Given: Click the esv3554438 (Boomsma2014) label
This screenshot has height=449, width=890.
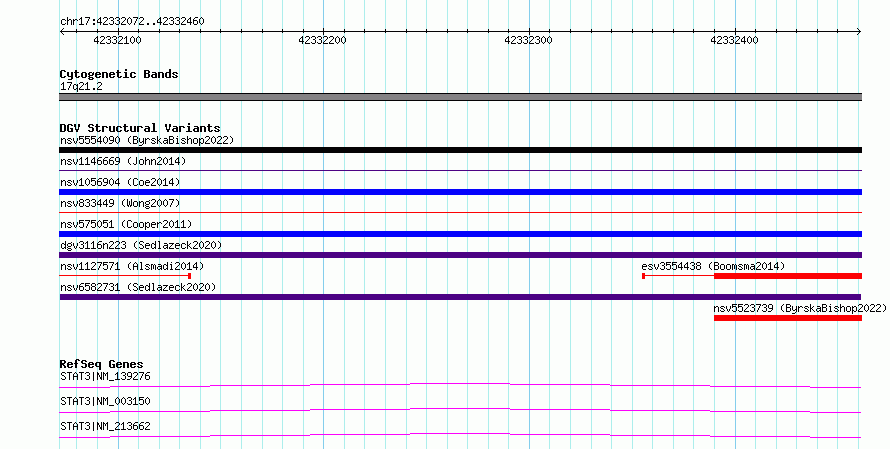Looking at the screenshot, I should tap(713, 266).
